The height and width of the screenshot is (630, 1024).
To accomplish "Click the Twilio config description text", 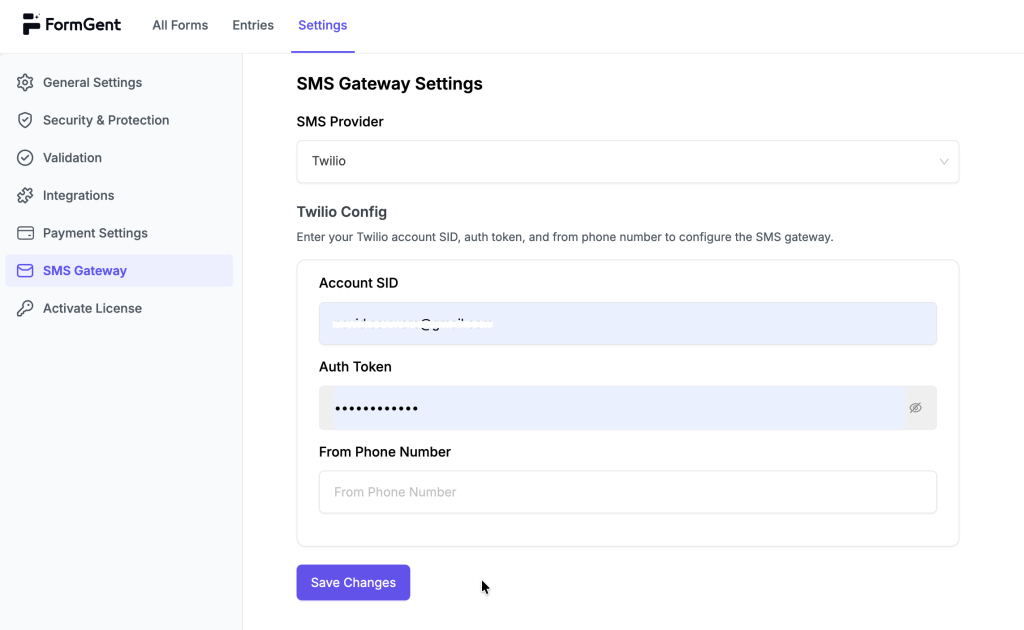I will pyautogui.click(x=565, y=237).
